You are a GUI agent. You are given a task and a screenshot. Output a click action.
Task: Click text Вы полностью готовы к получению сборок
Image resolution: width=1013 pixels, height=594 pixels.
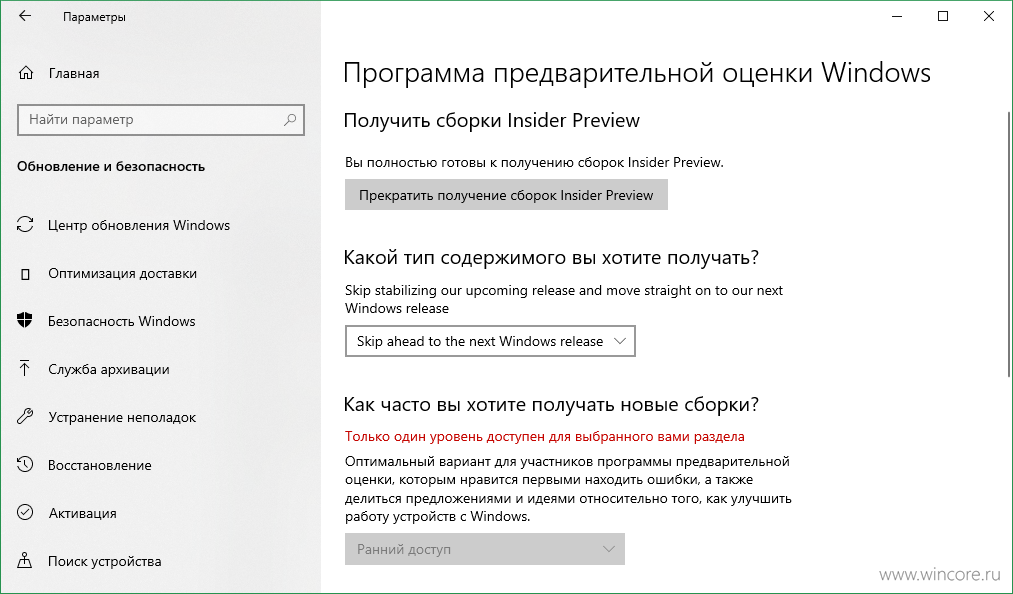[x=534, y=163]
